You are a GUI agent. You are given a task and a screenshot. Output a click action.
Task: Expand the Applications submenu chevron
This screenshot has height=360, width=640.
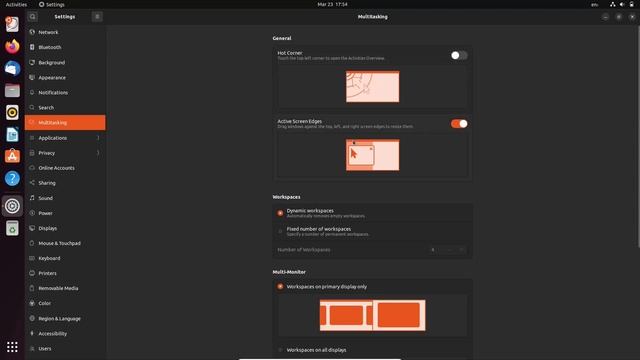98,138
